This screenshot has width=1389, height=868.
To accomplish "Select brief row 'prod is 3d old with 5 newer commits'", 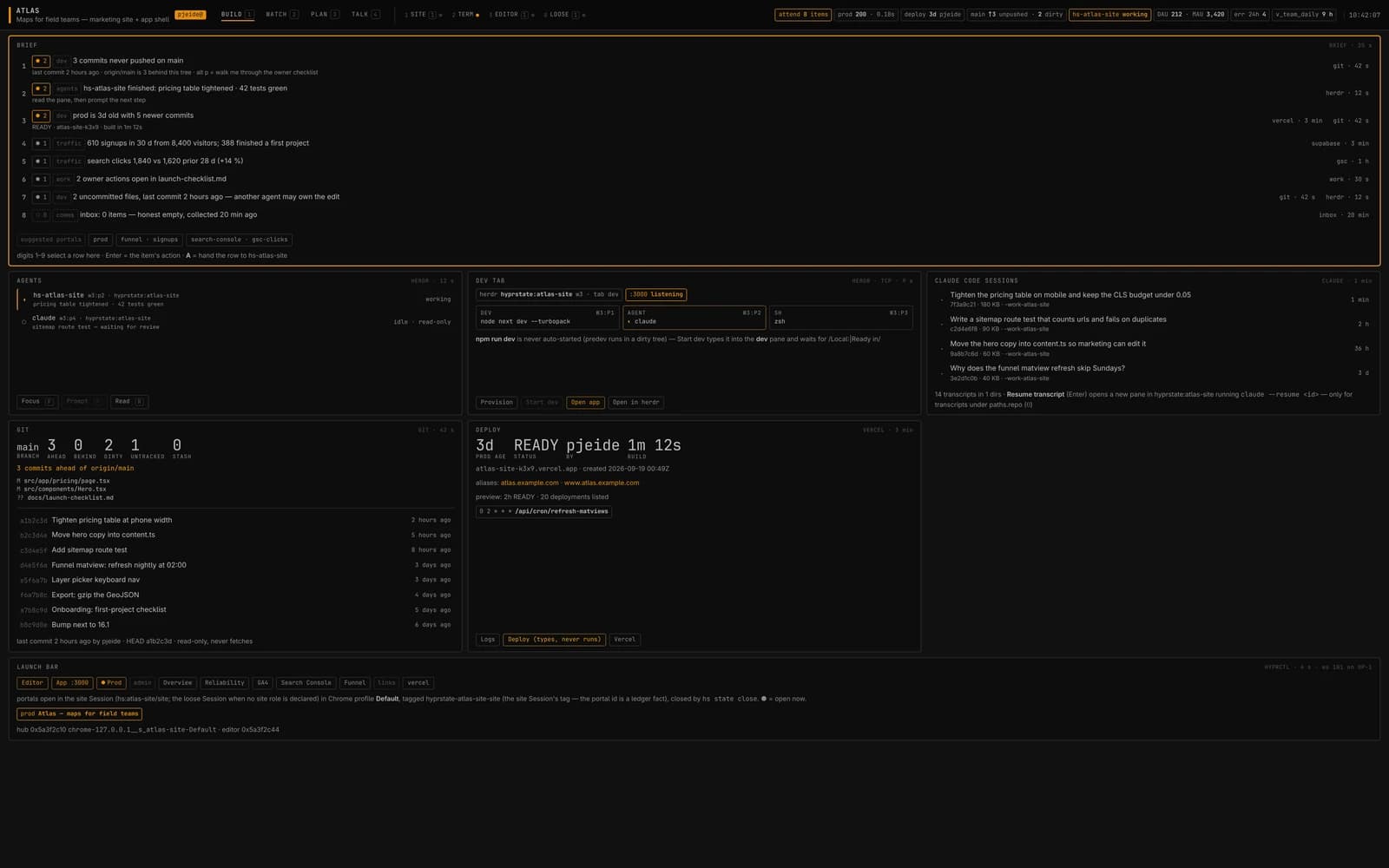I will (x=694, y=121).
